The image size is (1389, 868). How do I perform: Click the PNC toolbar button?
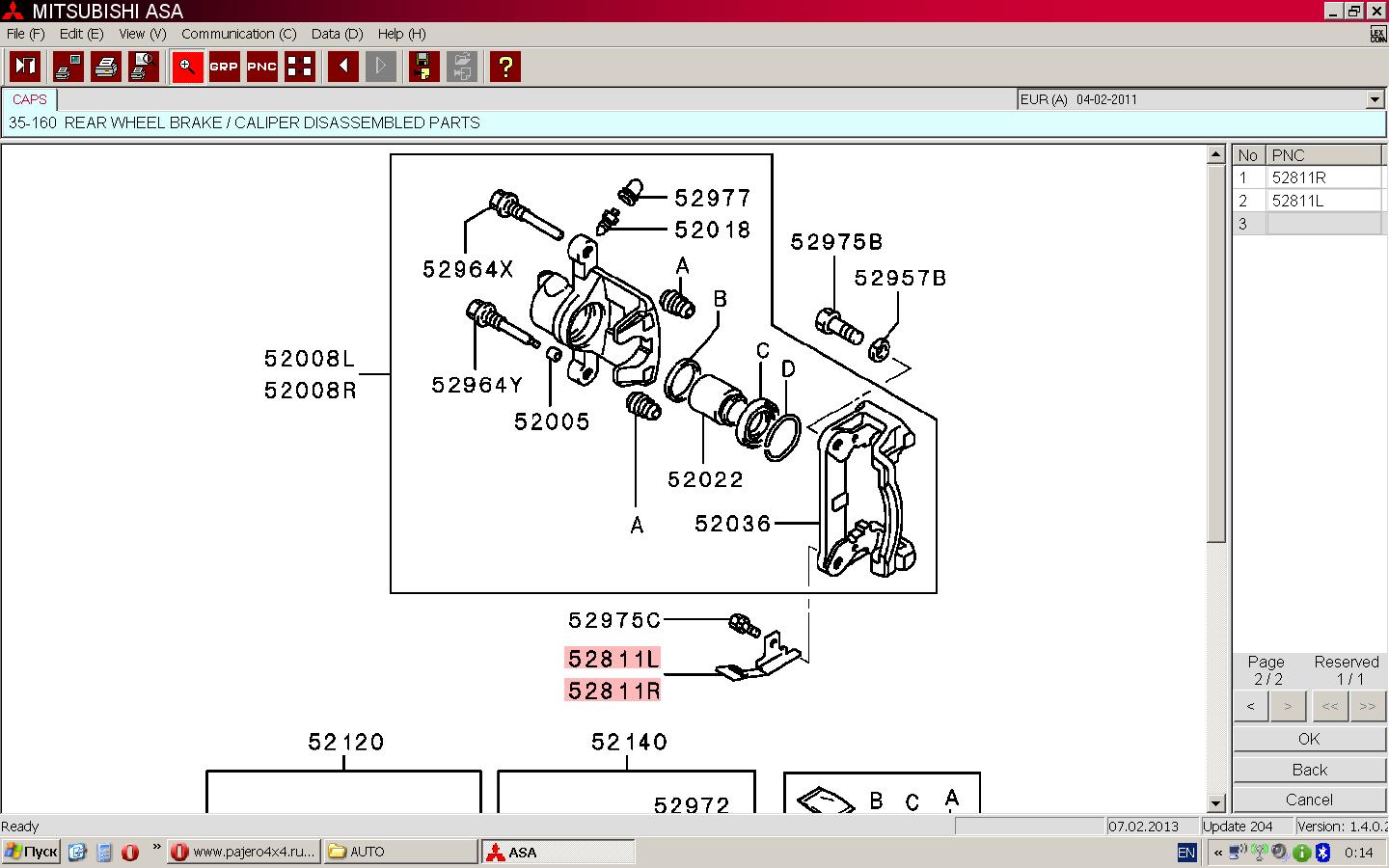(261, 67)
